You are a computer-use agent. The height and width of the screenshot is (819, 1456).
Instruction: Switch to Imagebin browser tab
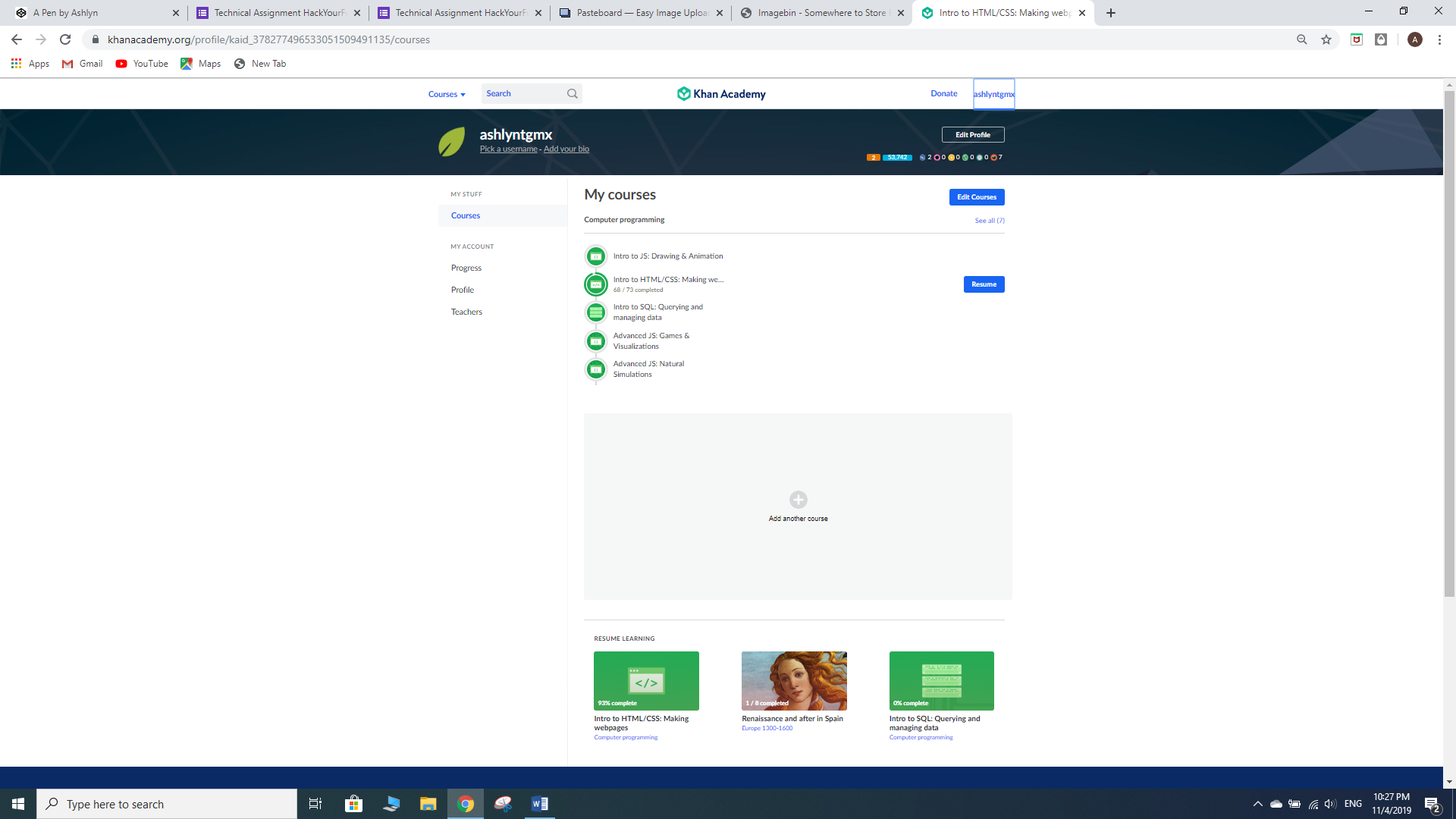(821, 13)
